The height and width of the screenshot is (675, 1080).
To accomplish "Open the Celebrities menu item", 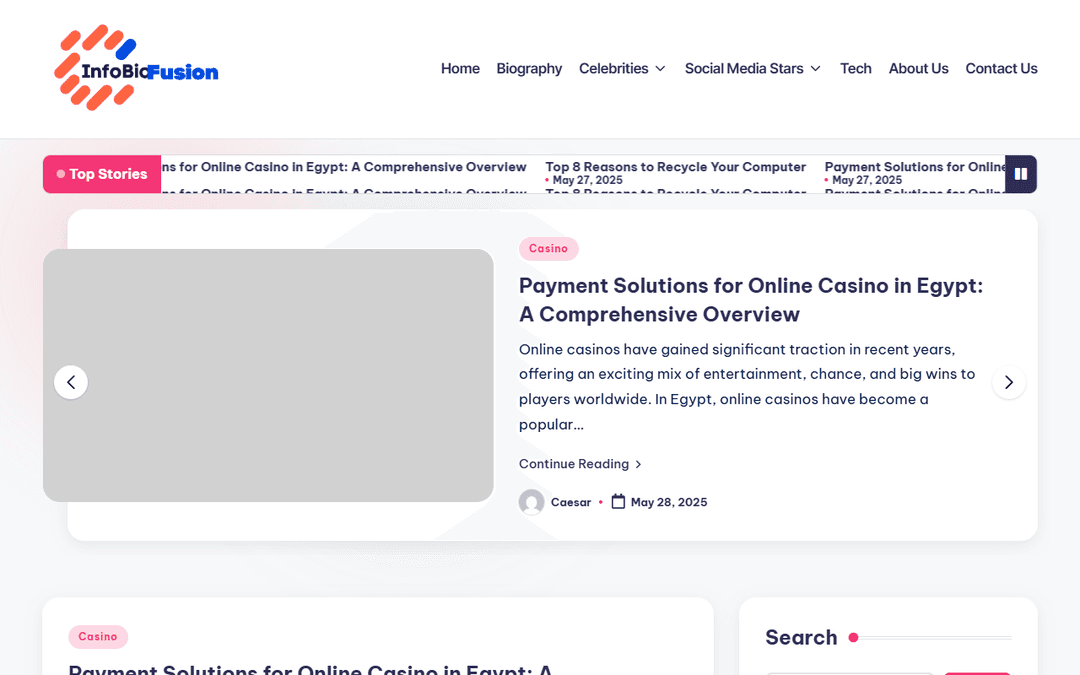I will pyautogui.click(x=613, y=69).
